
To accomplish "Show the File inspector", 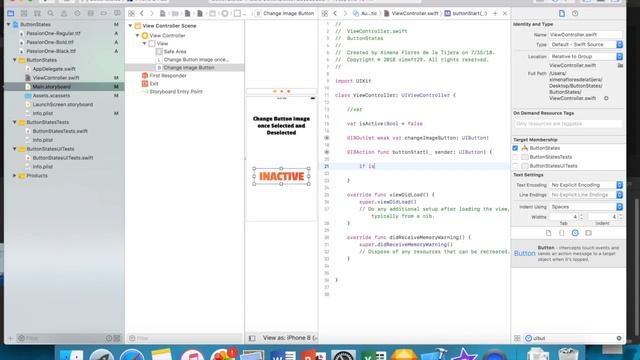I will [x=562, y=13].
